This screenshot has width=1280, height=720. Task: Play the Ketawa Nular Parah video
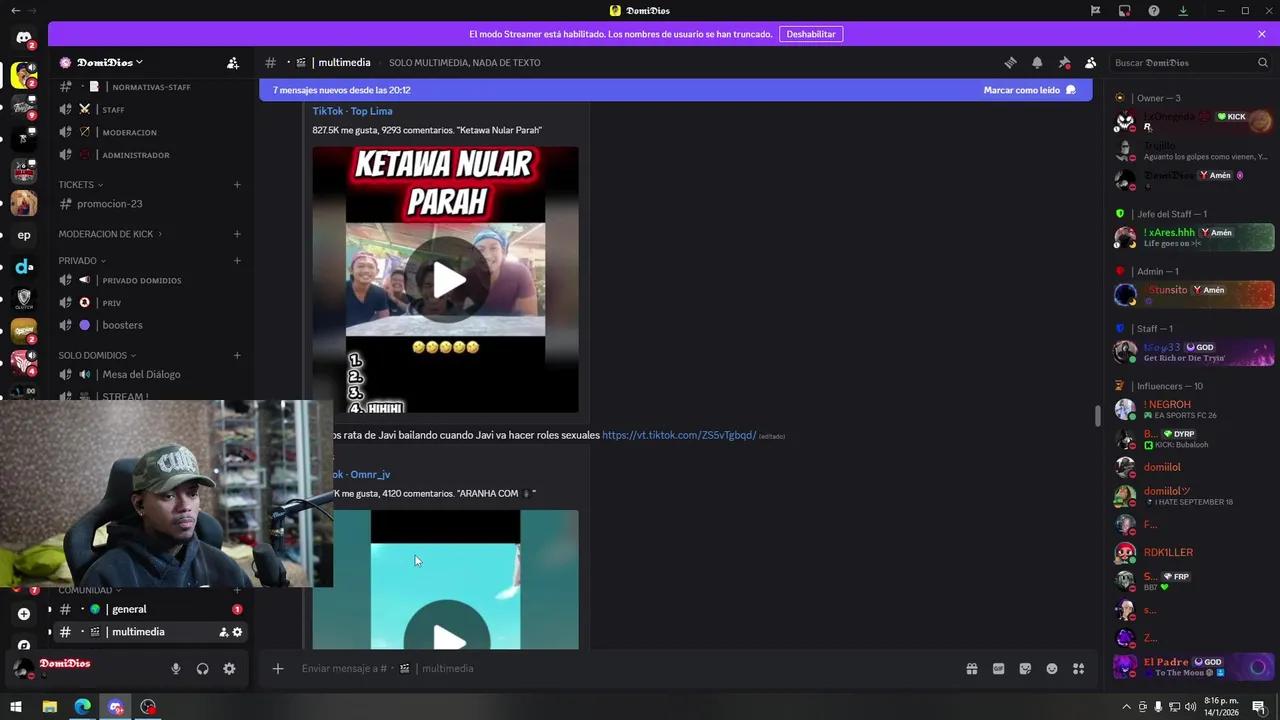tap(447, 280)
